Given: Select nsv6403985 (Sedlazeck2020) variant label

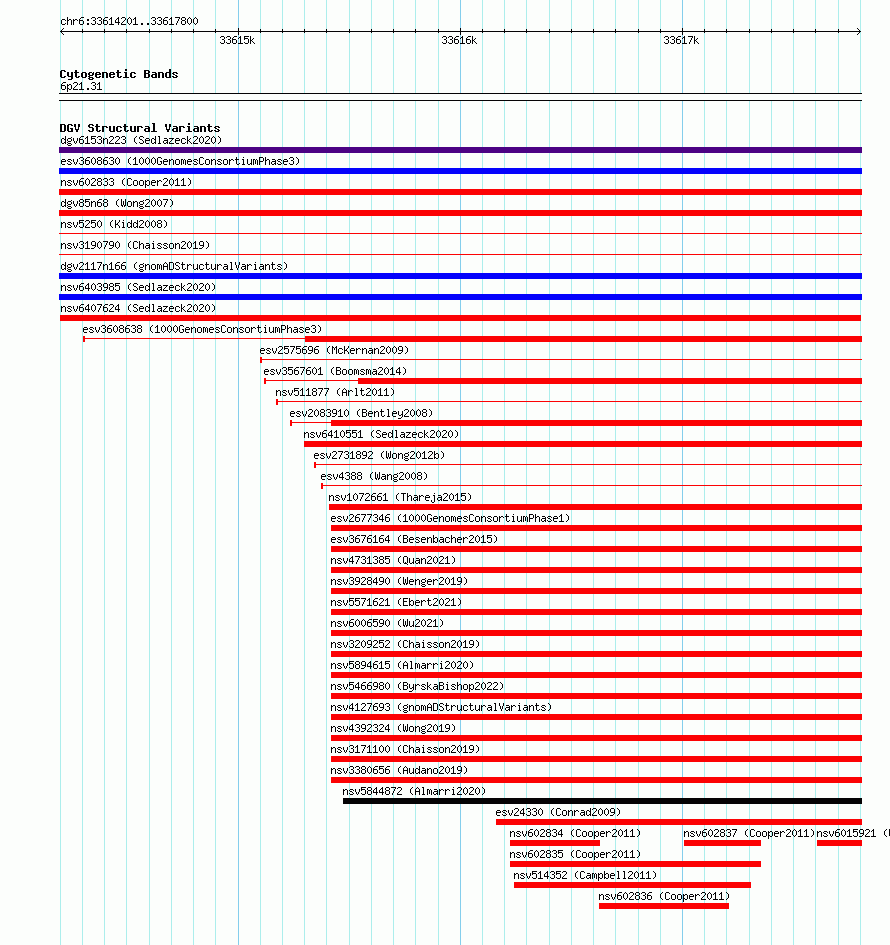Looking at the screenshot, I should [138, 287].
